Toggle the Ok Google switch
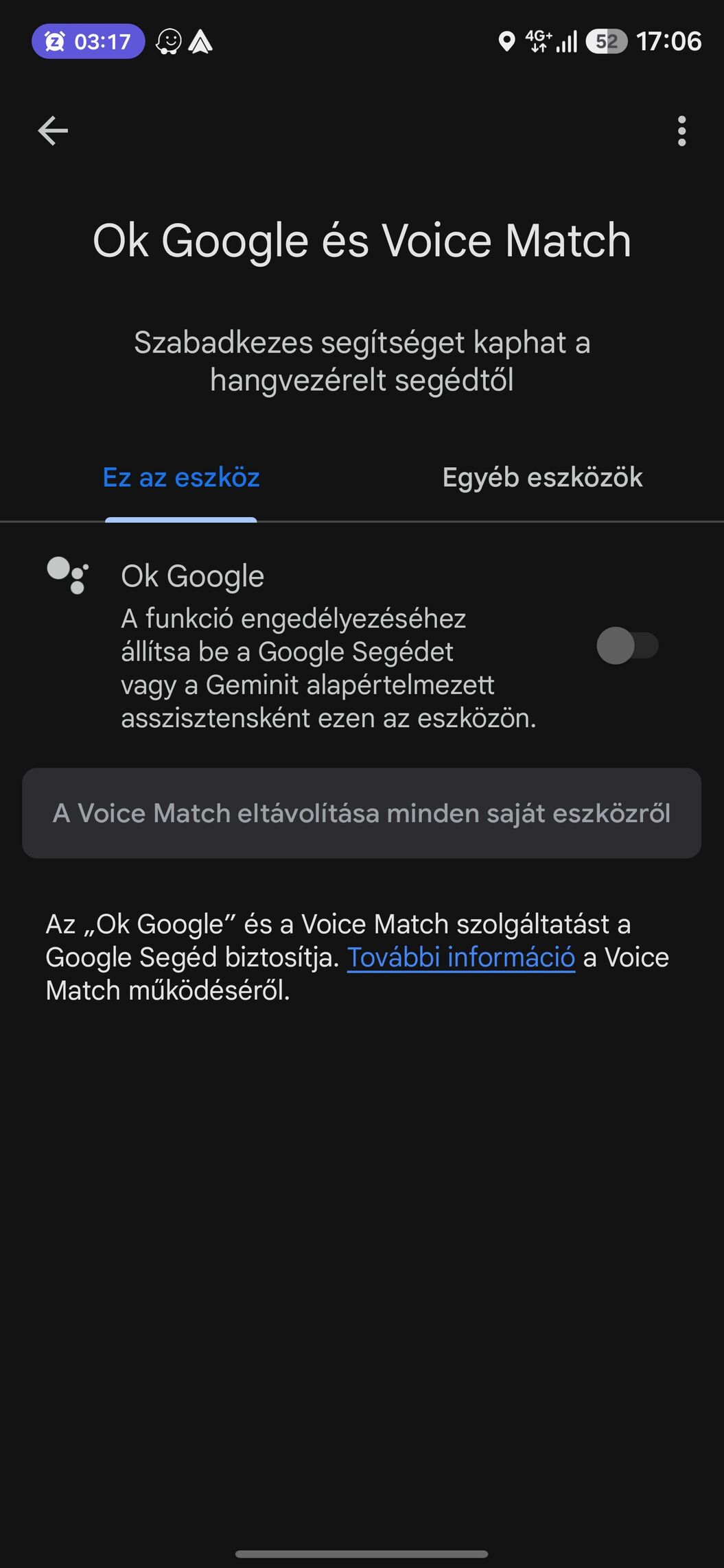This screenshot has width=724, height=1568. 627,645
